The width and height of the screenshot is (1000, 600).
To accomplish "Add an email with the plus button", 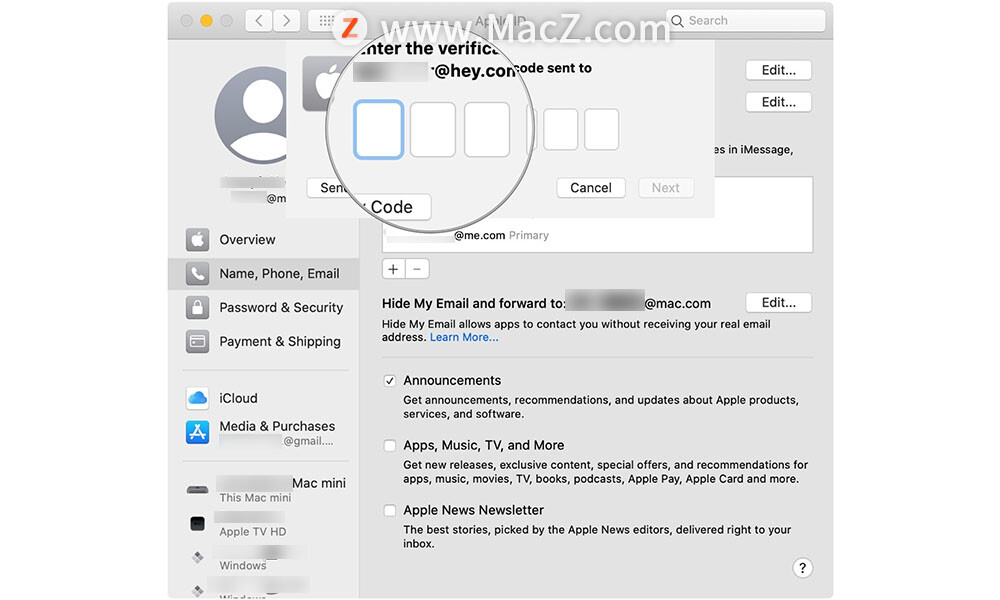I will point(393,269).
